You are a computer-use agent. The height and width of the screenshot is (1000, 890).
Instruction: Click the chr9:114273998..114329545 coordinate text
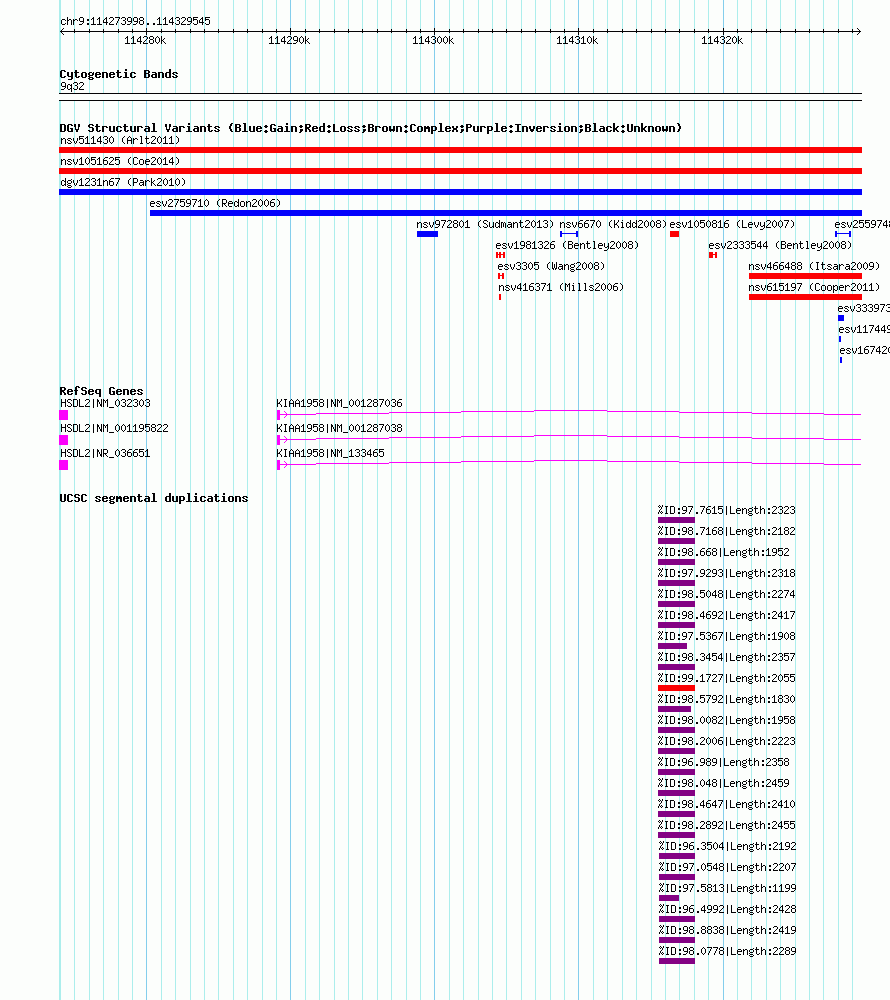click(x=135, y=22)
